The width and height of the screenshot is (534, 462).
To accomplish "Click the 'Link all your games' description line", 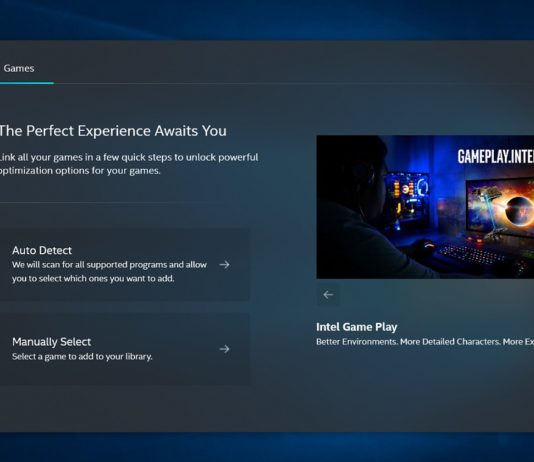I will coord(129,157).
